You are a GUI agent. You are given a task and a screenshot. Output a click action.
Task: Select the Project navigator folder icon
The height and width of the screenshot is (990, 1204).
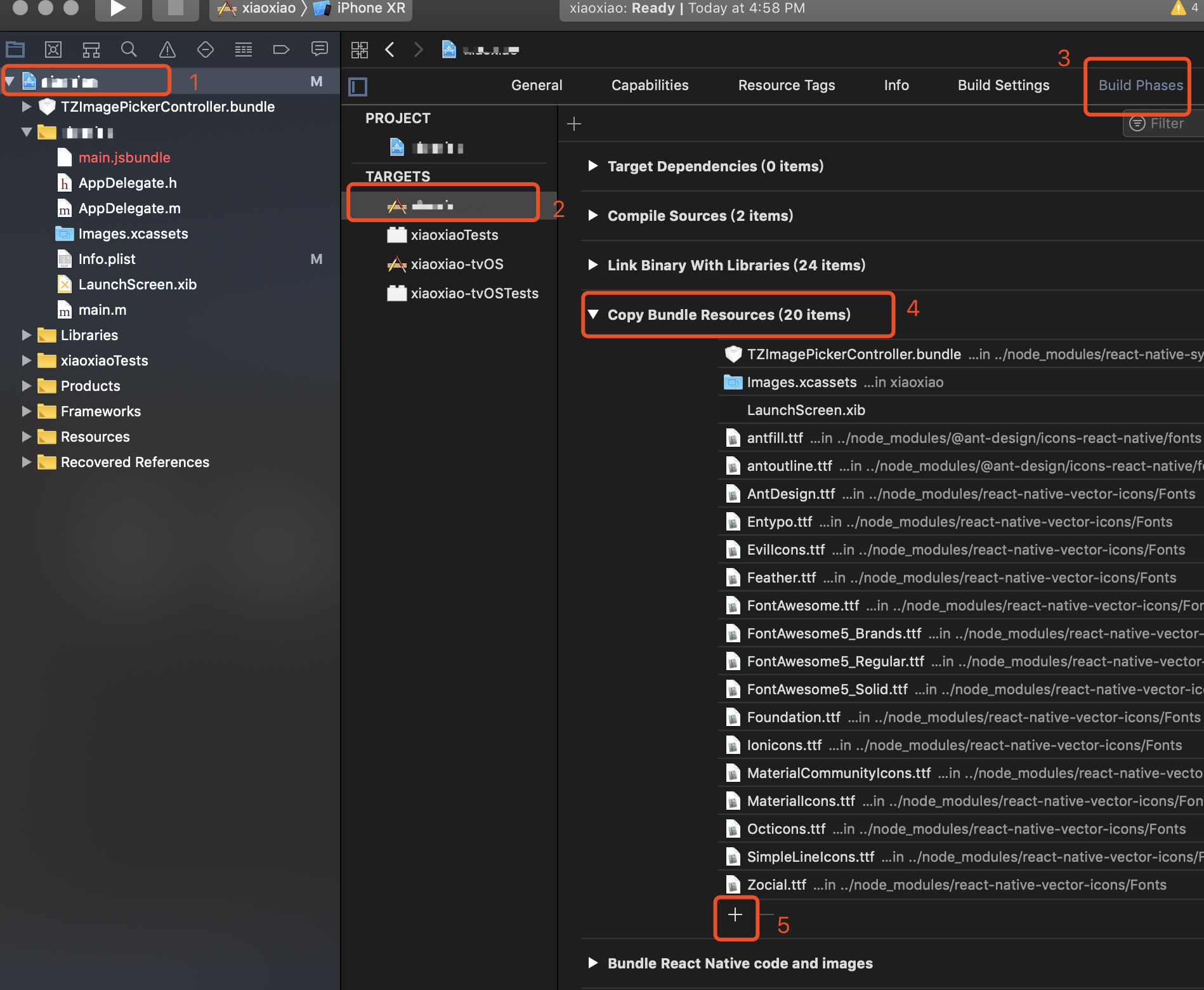15,49
